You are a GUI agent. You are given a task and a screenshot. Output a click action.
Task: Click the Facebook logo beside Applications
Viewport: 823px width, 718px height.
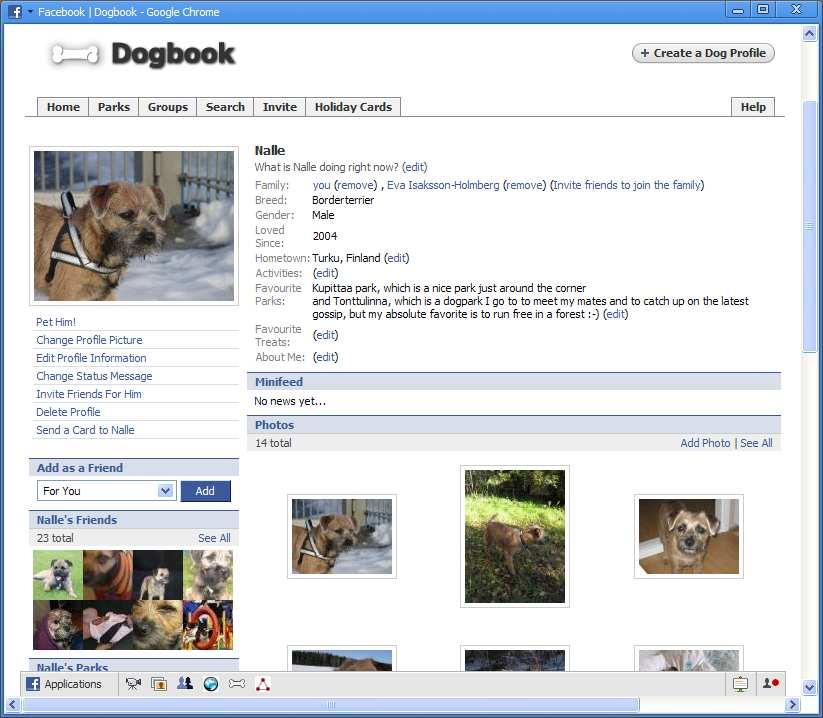[33, 684]
